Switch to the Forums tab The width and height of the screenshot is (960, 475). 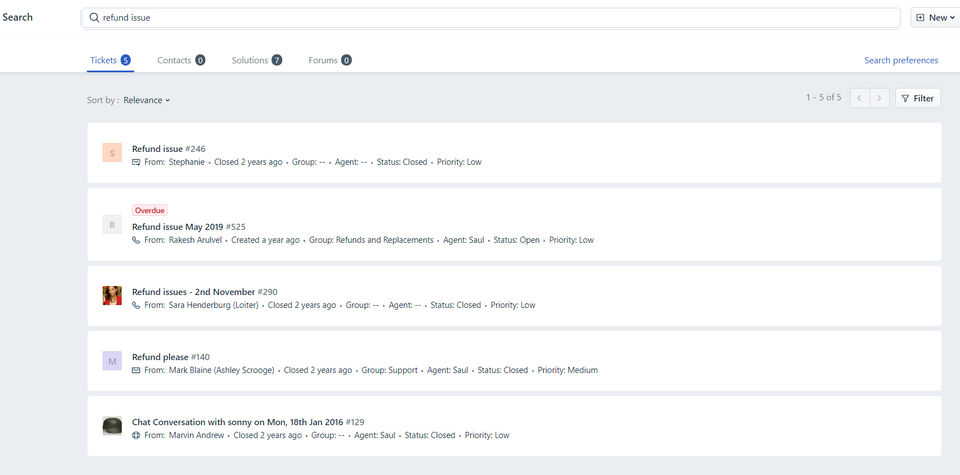tap(329, 60)
